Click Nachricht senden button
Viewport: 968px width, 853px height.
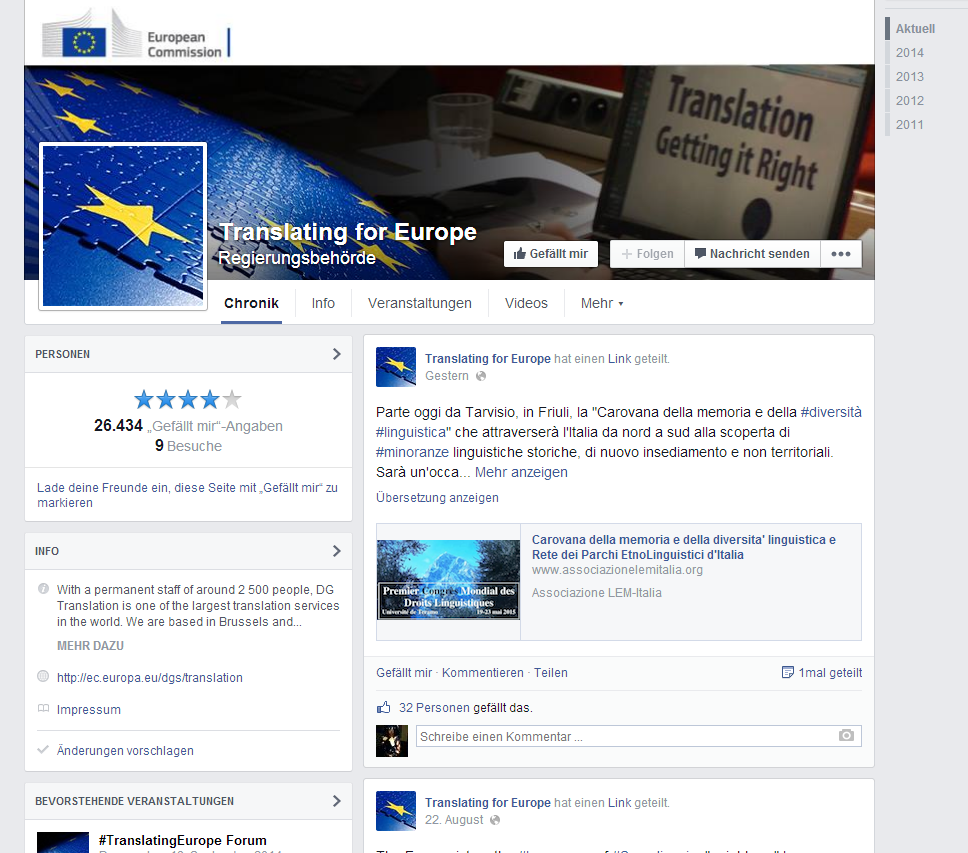(752, 254)
